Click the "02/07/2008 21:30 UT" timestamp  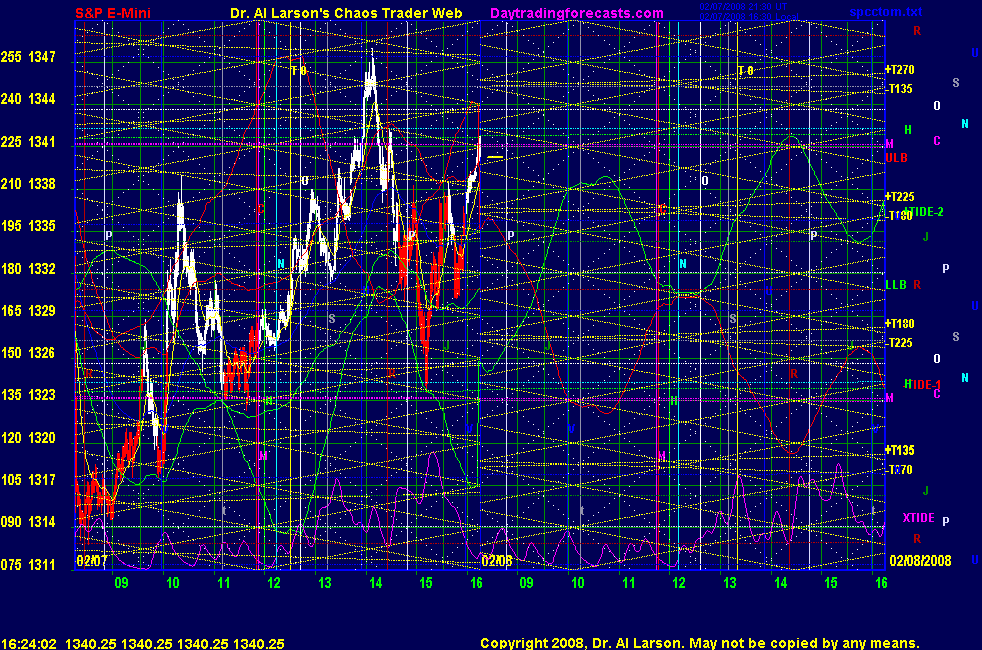point(743,7)
